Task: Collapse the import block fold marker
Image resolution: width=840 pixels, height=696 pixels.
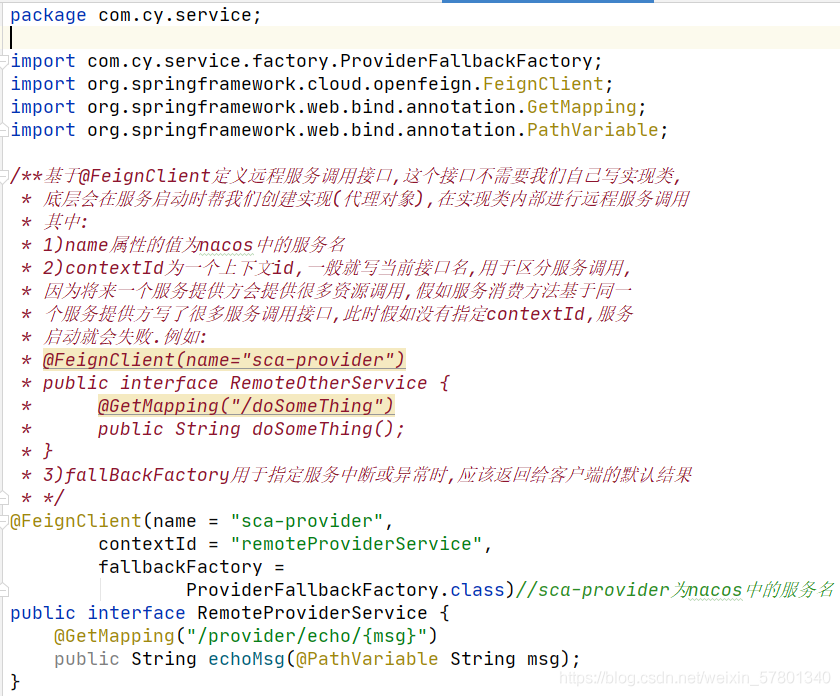Action: point(6,61)
